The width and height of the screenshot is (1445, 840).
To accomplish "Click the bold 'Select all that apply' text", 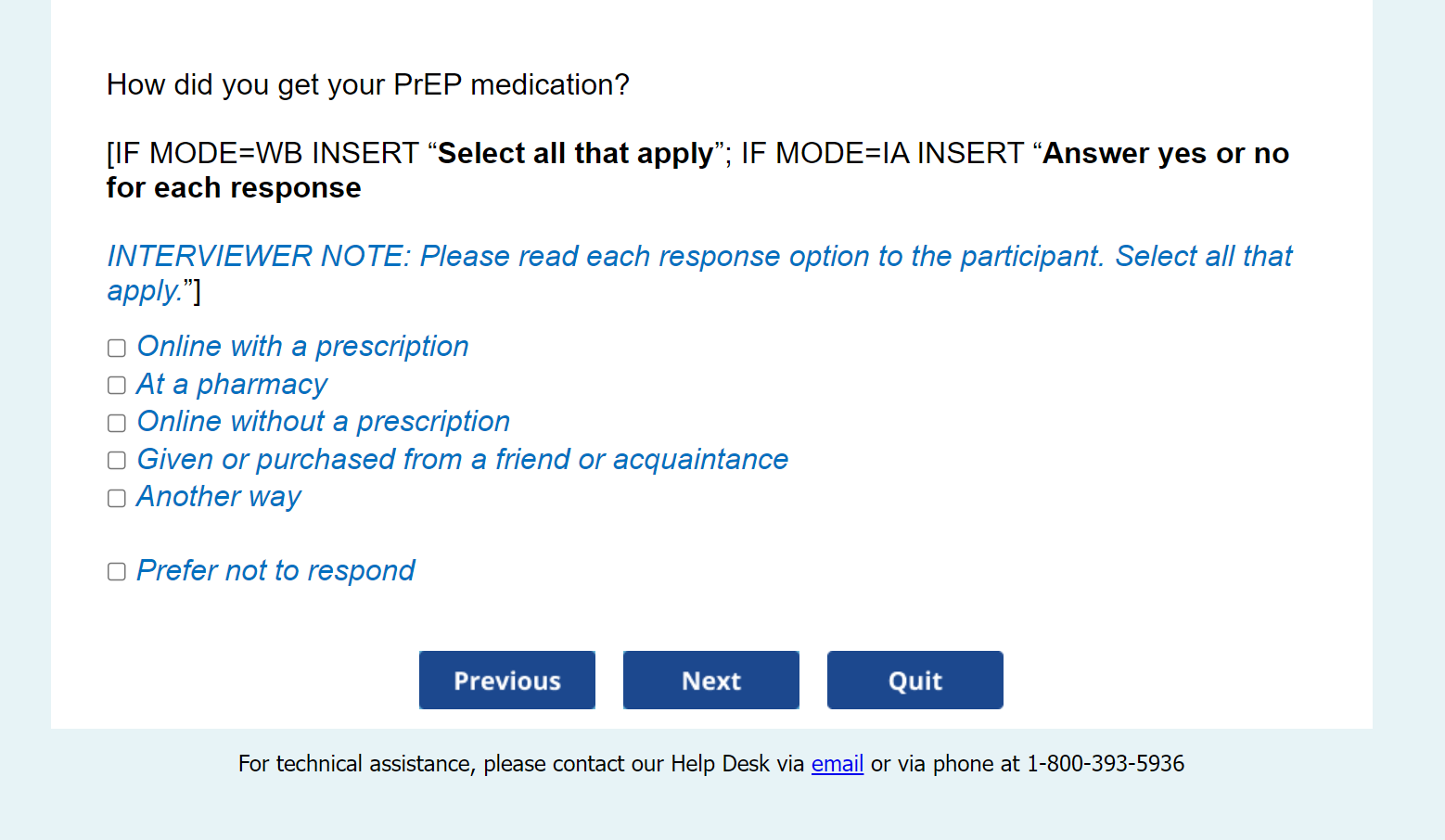I will [x=575, y=153].
